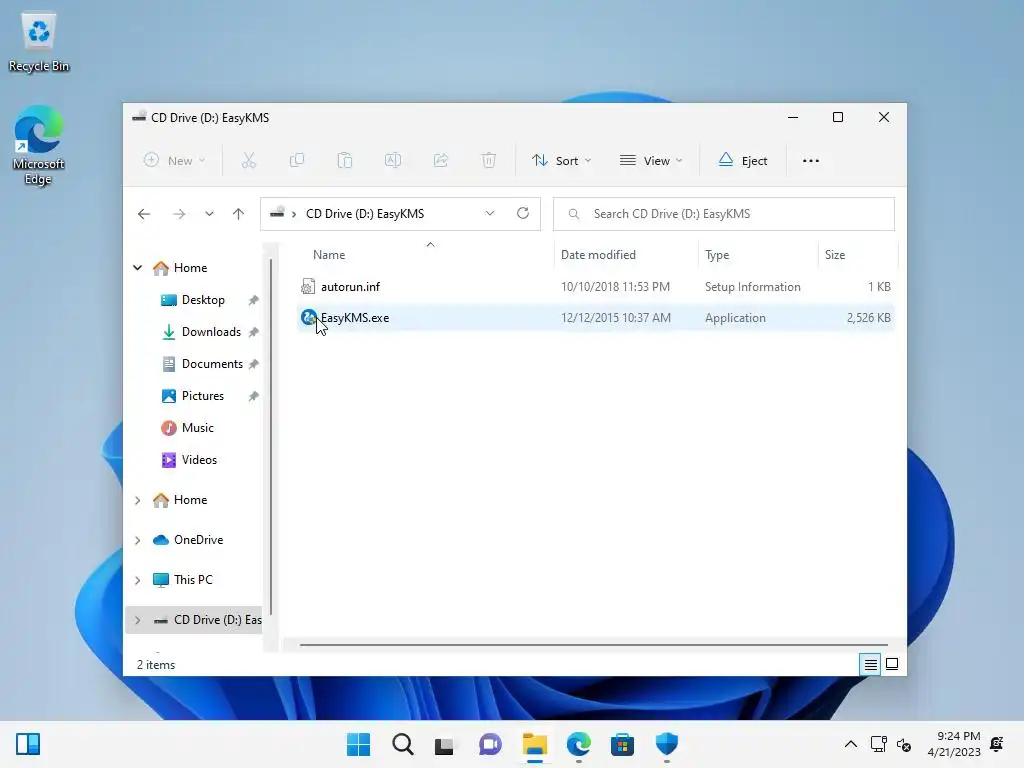
Task: Go back with the left arrow
Action: point(144,214)
